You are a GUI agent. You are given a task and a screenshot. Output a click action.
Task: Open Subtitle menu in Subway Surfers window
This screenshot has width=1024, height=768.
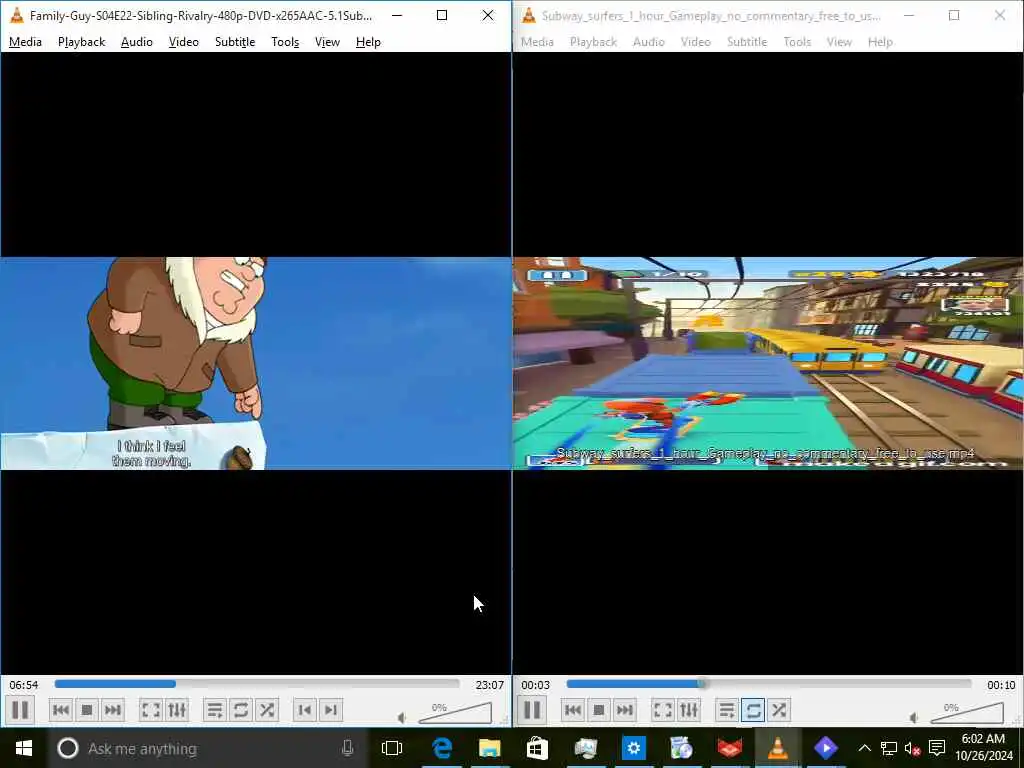pos(747,42)
